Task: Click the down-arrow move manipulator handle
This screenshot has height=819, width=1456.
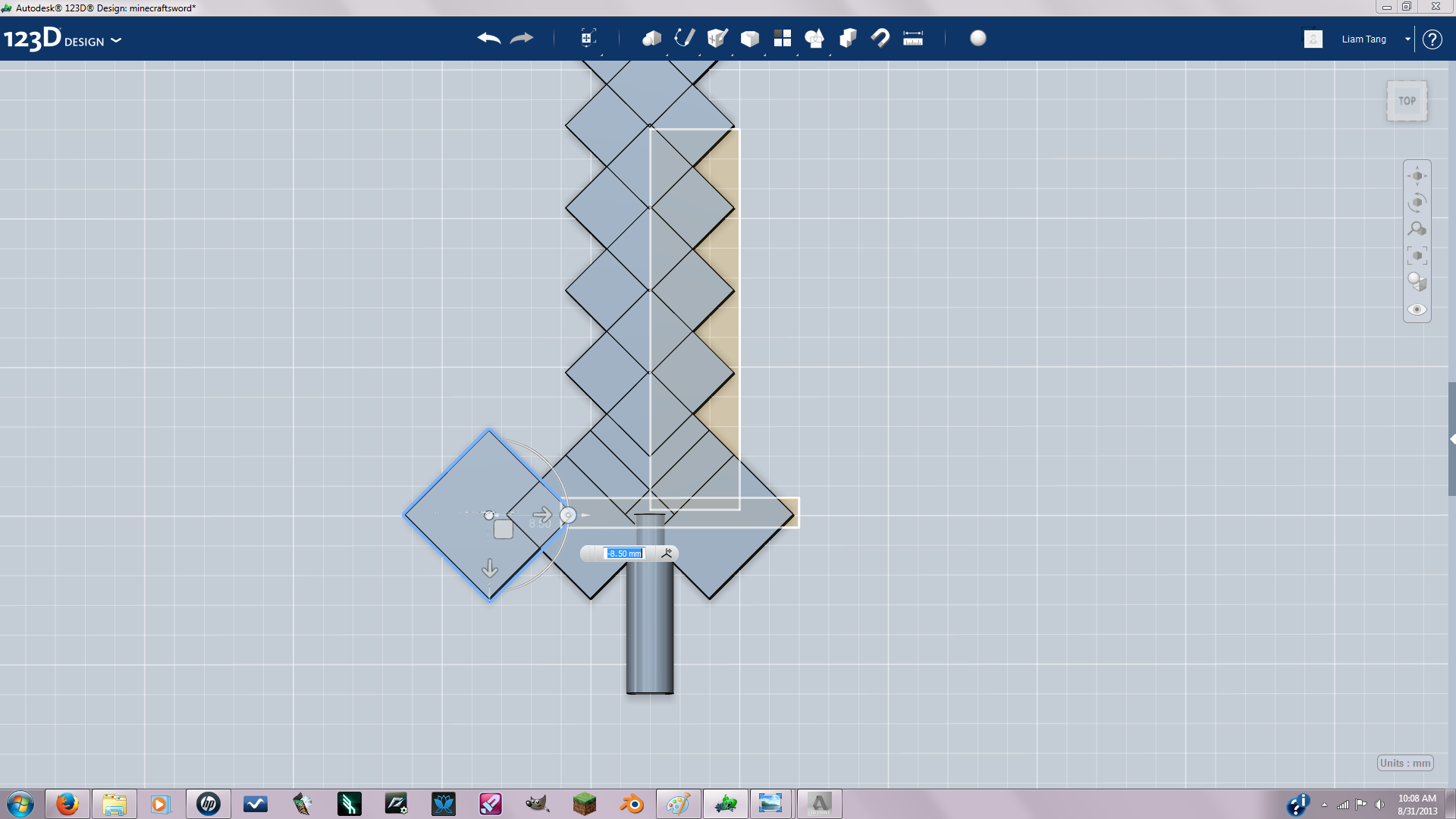Action: [490, 568]
